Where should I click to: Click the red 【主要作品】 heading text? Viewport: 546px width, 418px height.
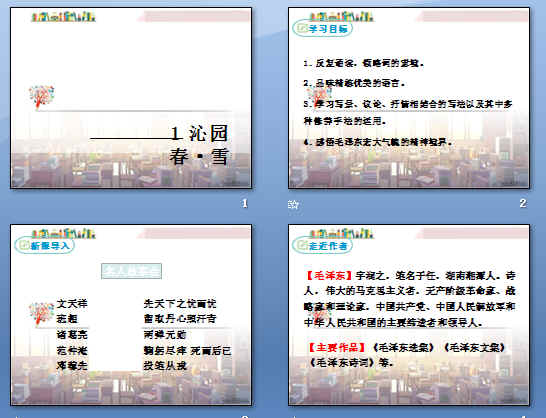pos(337,347)
